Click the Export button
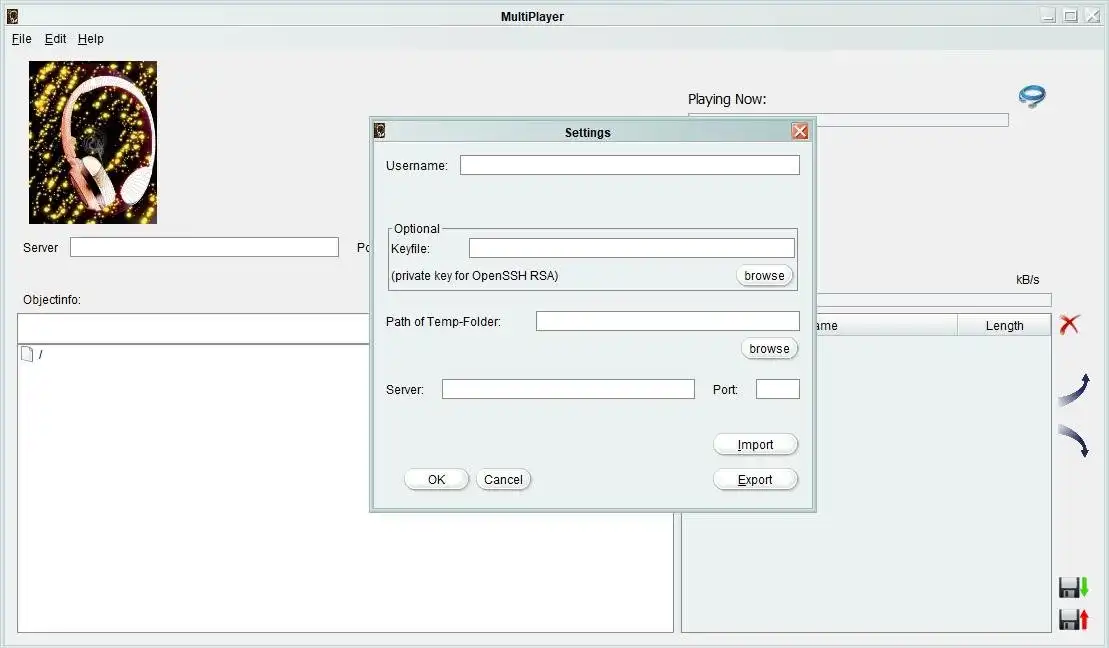The width and height of the screenshot is (1109, 648). point(755,480)
